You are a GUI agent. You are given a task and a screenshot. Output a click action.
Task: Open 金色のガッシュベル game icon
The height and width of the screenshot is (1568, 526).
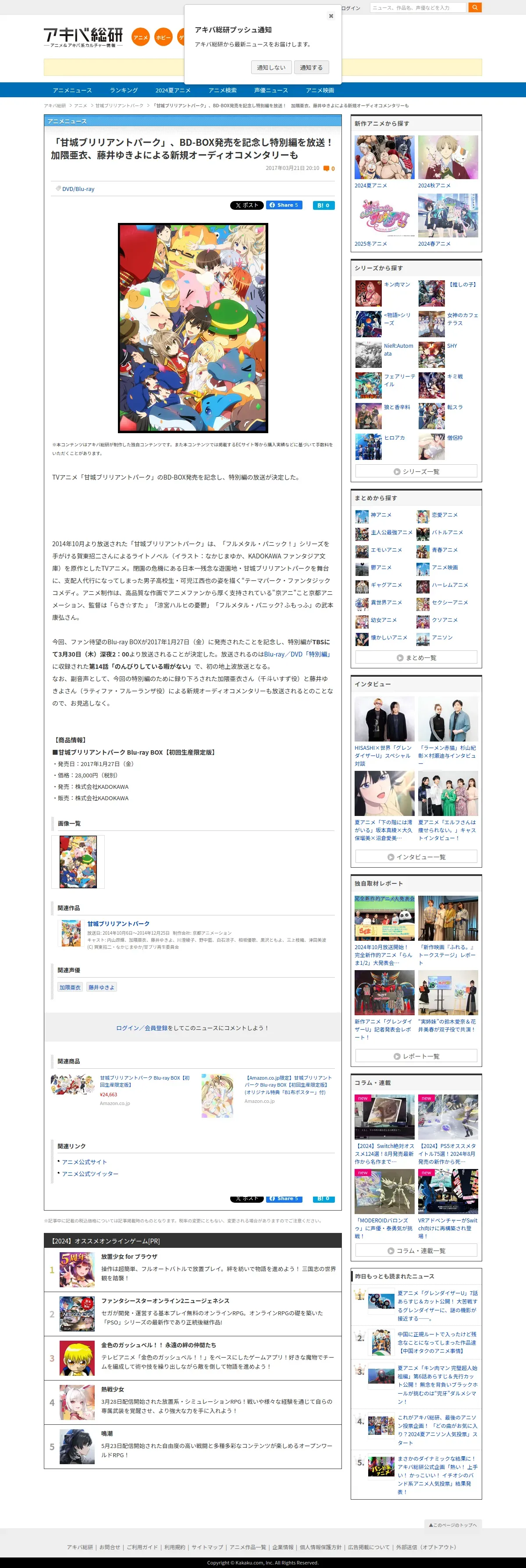click(77, 1358)
